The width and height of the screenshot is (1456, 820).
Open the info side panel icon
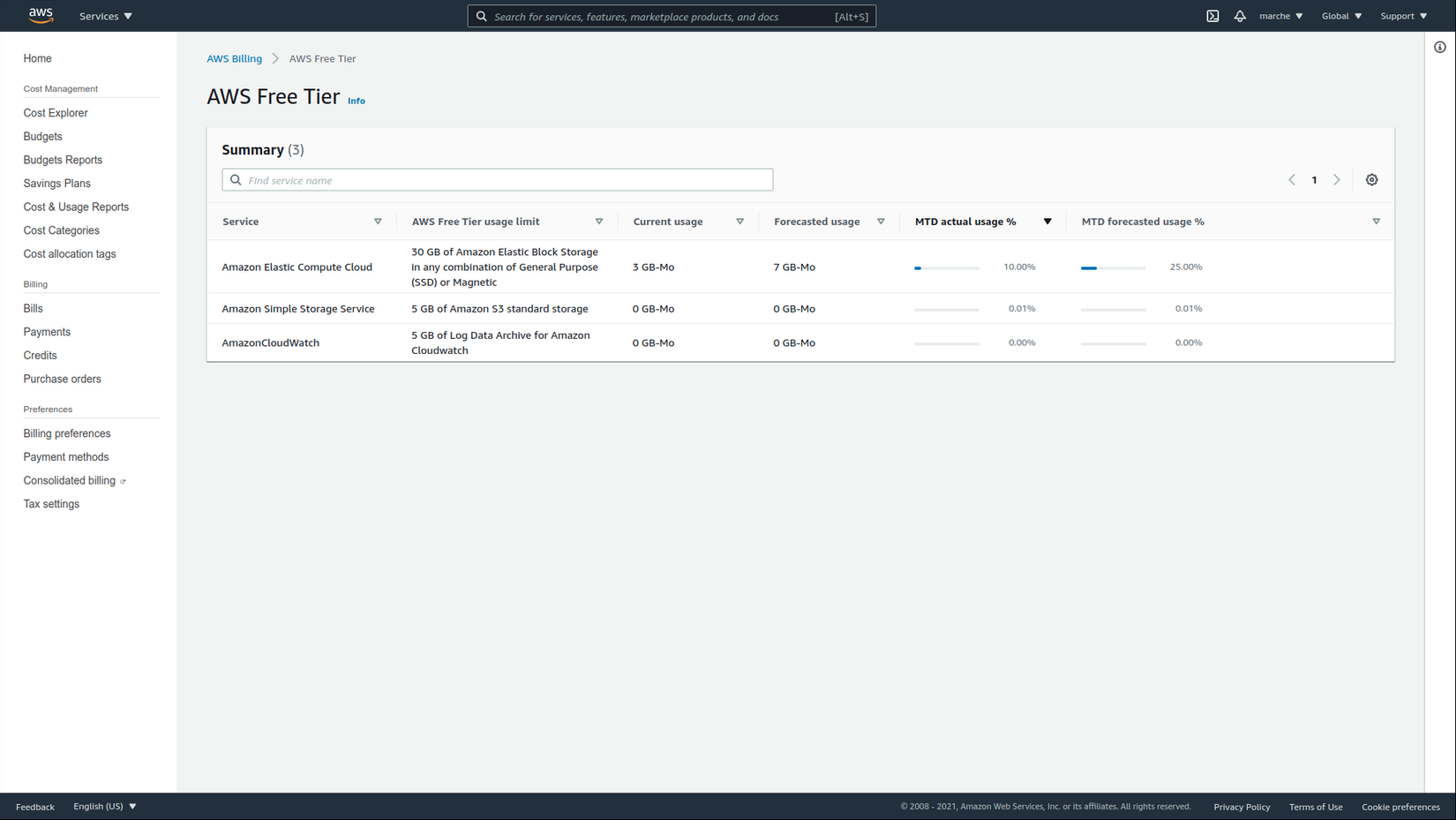tap(1440, 48)
